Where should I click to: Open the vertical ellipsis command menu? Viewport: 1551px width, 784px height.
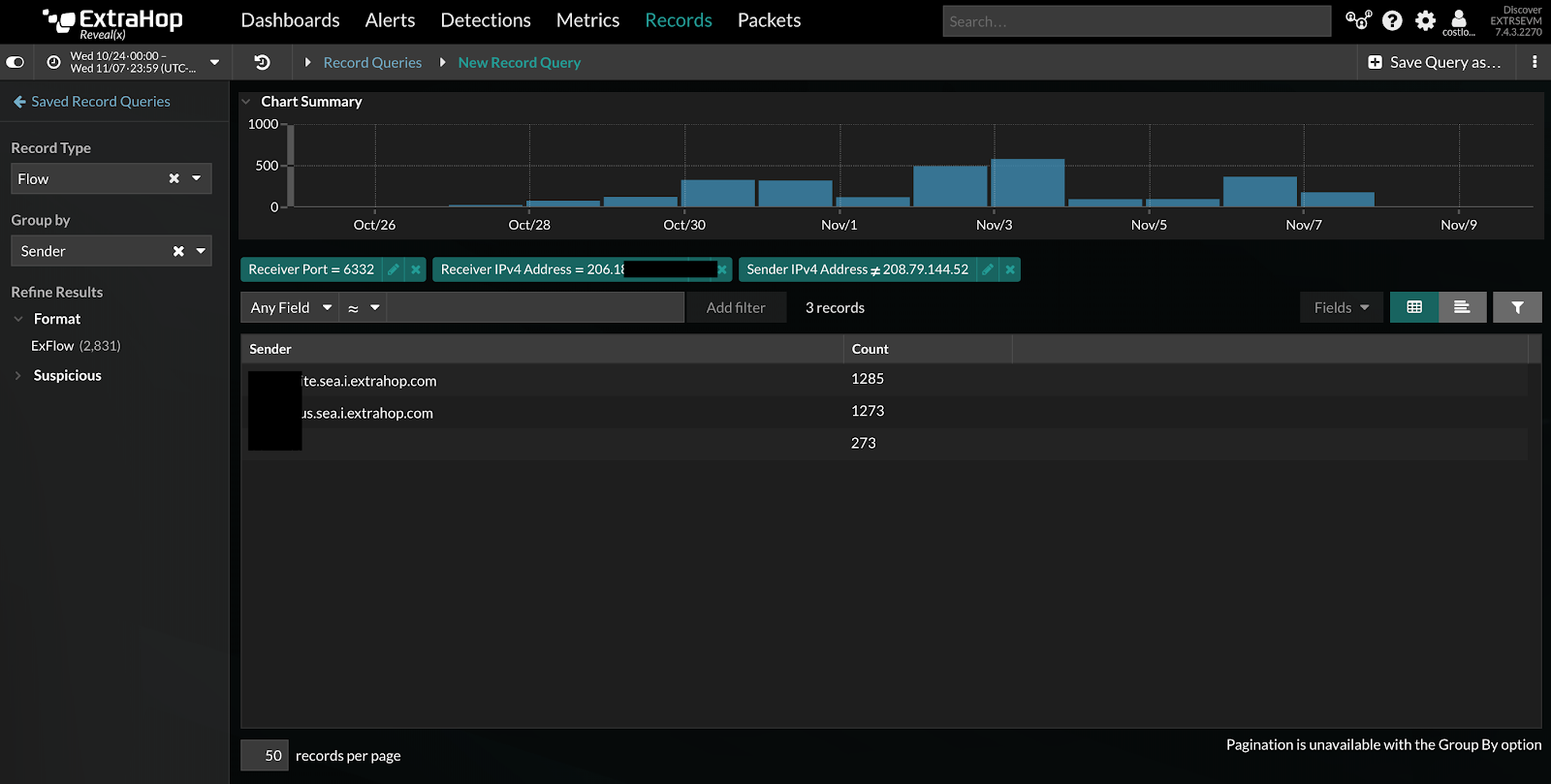1535,62
